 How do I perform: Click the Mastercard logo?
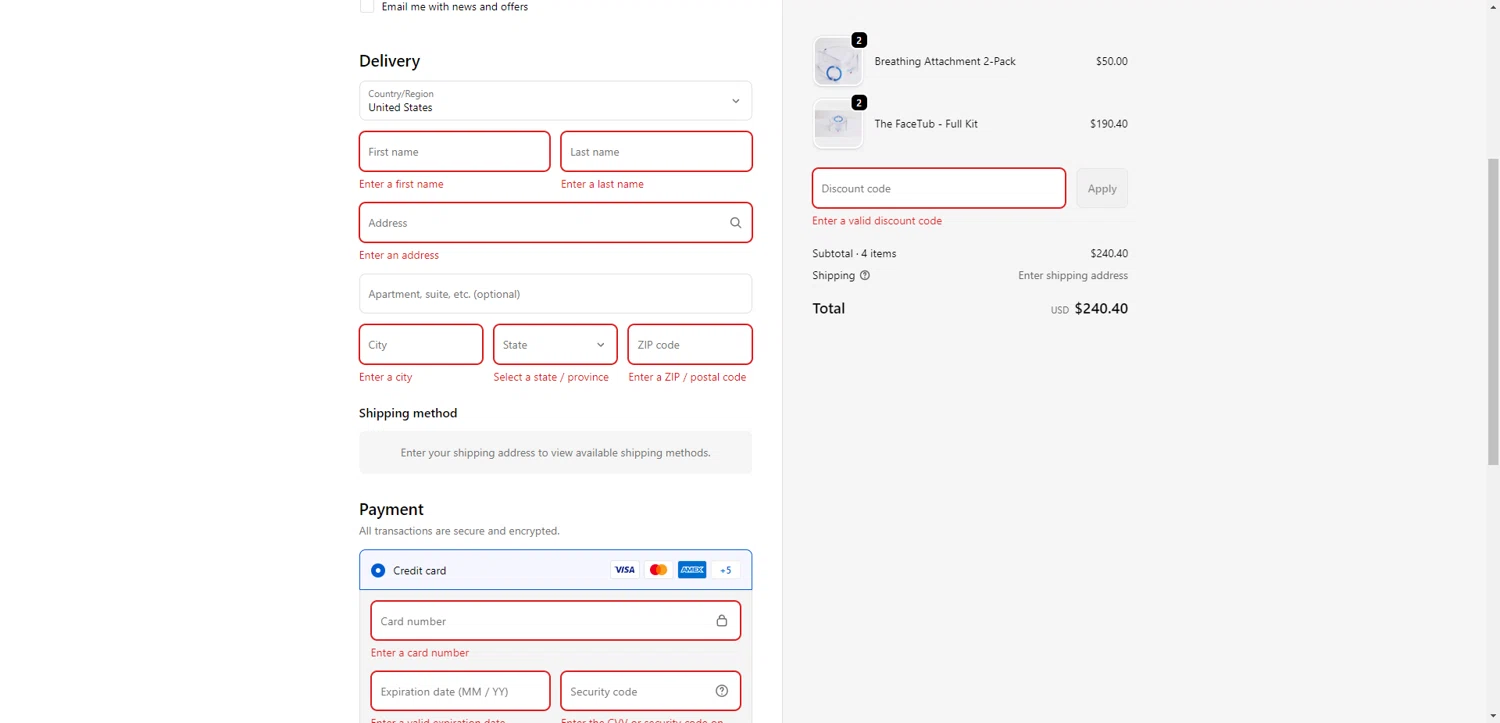point(658,570)
